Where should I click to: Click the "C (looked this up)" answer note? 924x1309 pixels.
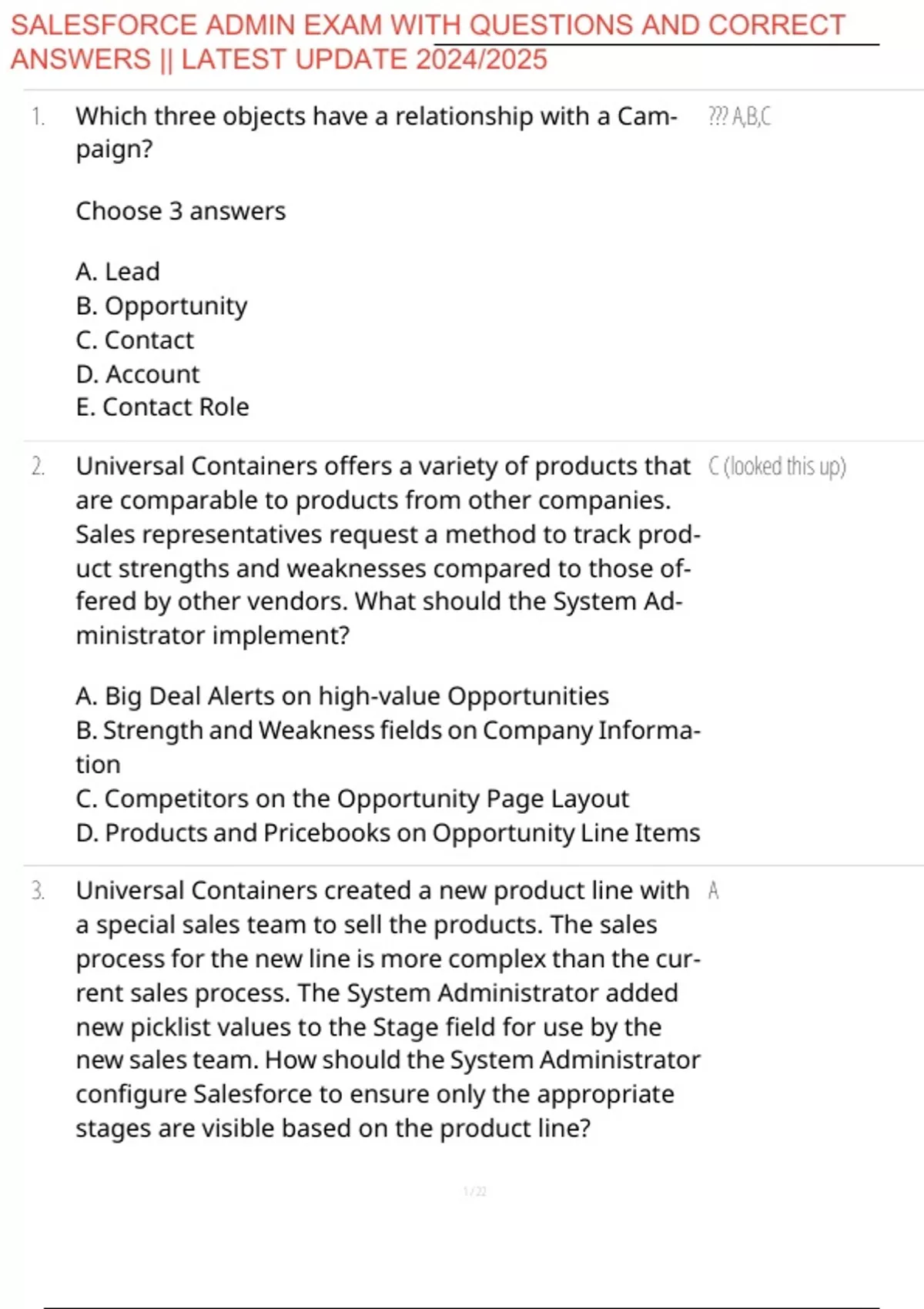point(777,467)
